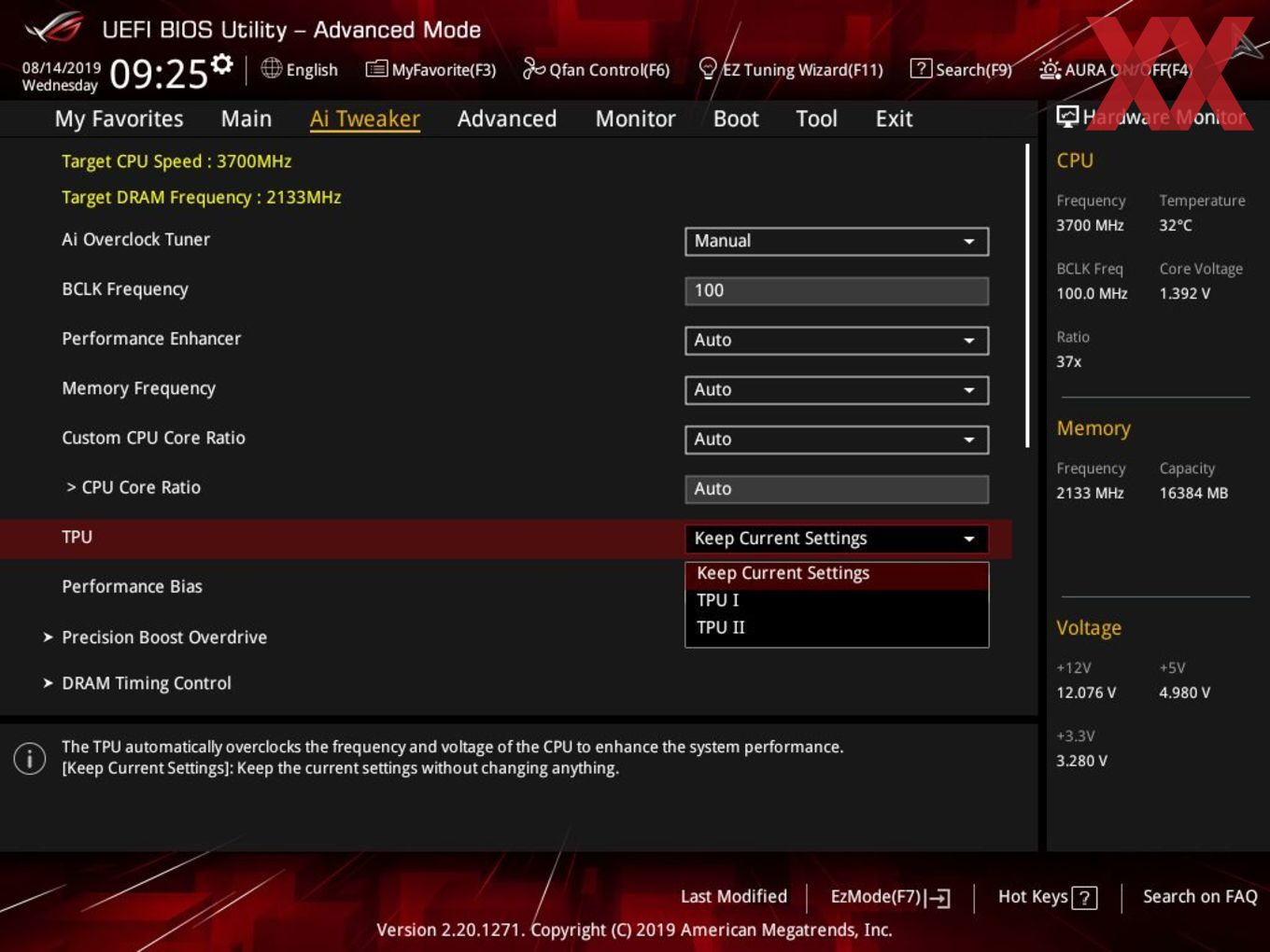Launch EZ Tuning Wizard(F11)
The height and width of the screenshot is (952, 1270).
point(791,69)
